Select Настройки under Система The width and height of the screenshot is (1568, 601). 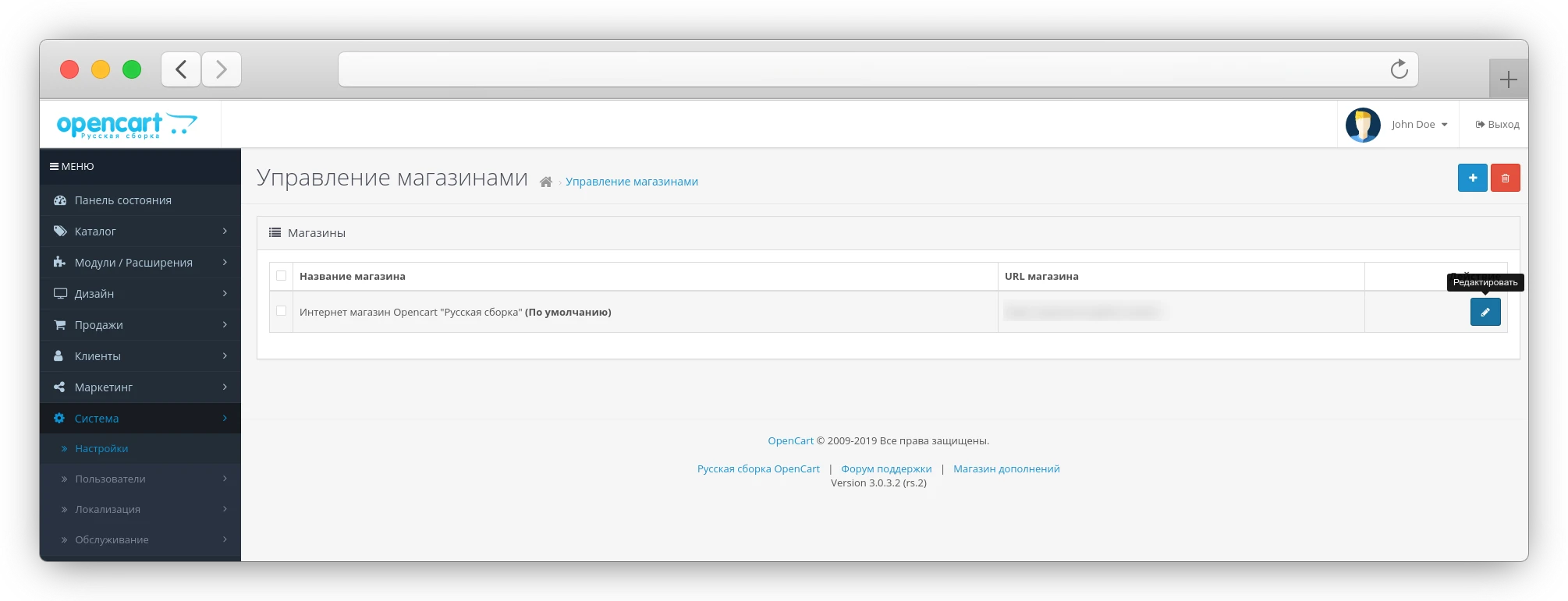point(101,449)
